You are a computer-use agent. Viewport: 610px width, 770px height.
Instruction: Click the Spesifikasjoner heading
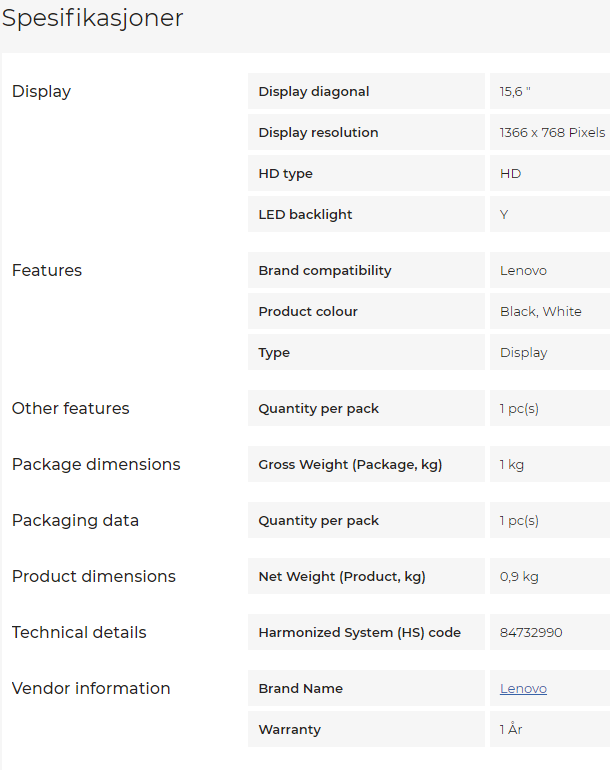tap(92, 18)
